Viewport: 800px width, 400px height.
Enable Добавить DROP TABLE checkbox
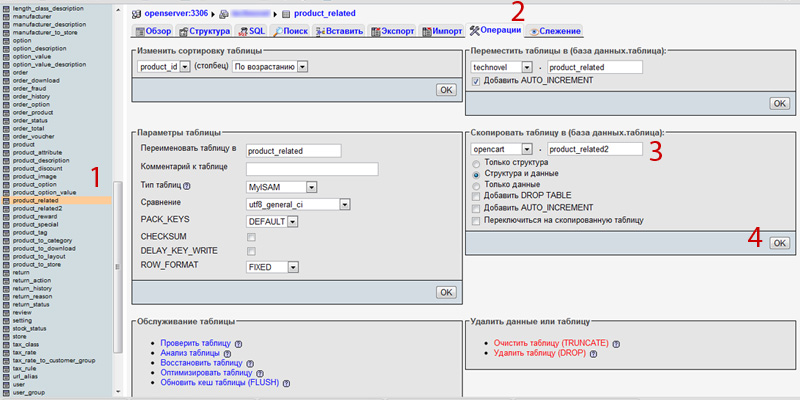pos(476,196)
